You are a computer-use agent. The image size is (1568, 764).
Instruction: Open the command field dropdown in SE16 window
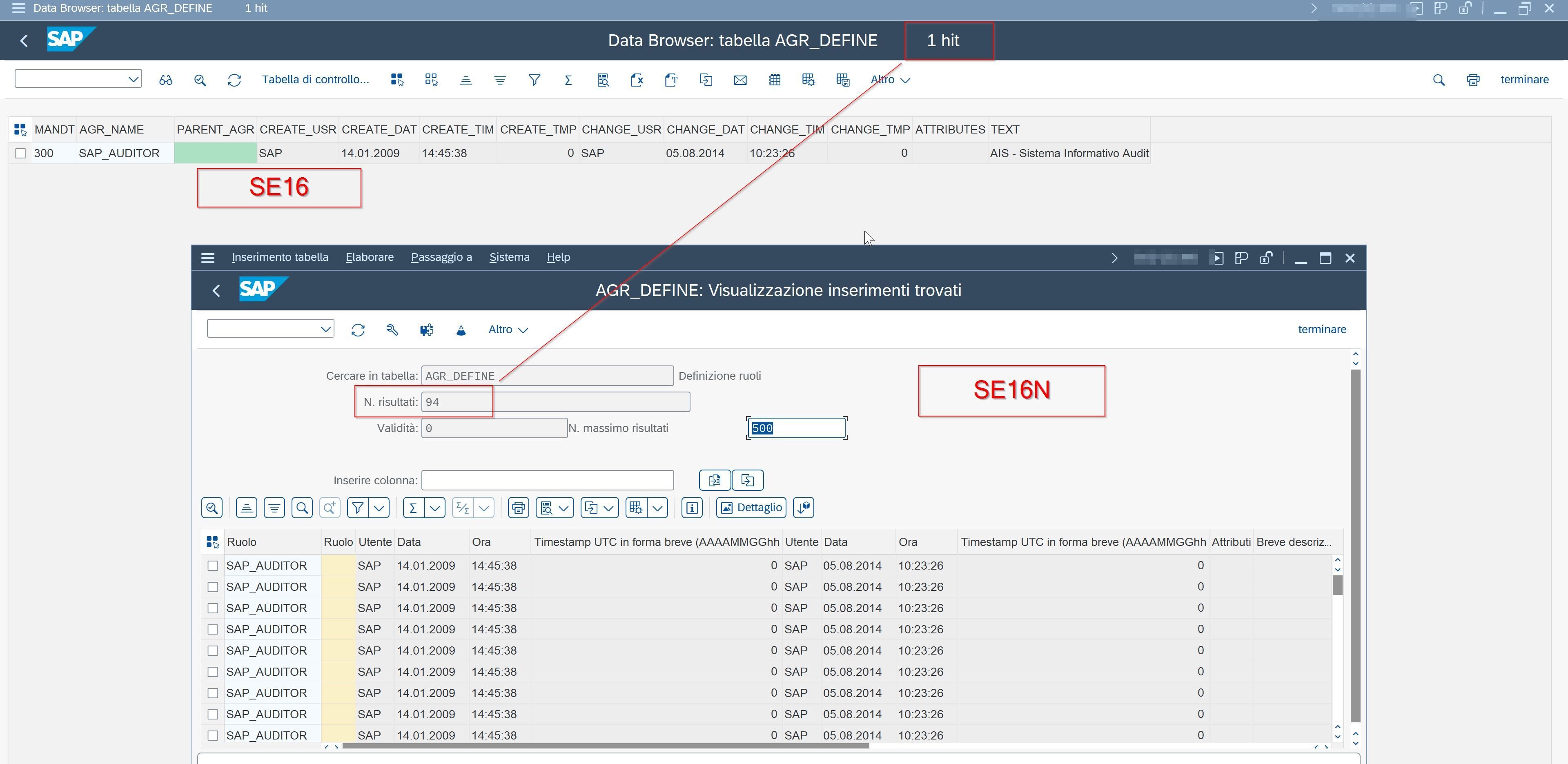133,79
